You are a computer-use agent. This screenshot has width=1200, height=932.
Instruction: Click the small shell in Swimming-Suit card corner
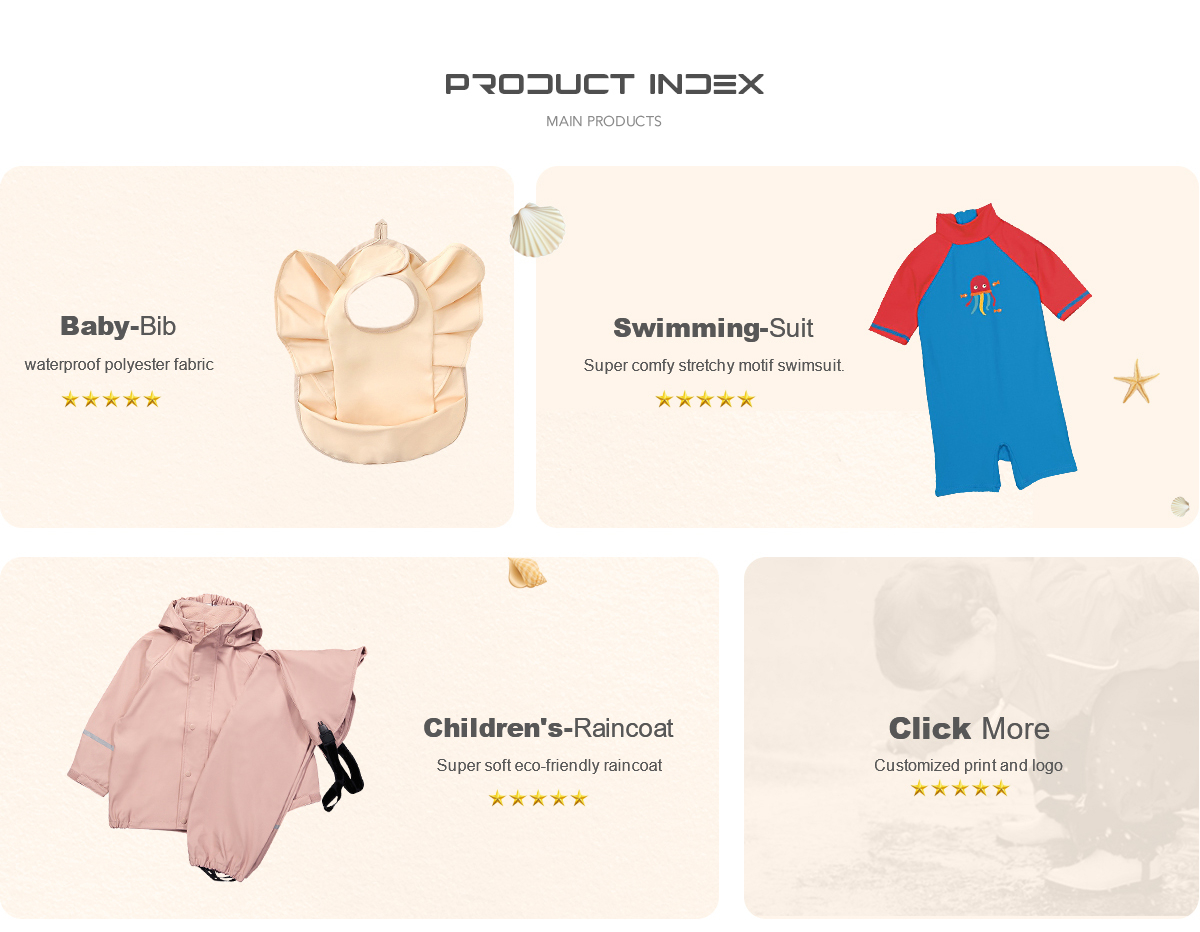[1180, 506]
